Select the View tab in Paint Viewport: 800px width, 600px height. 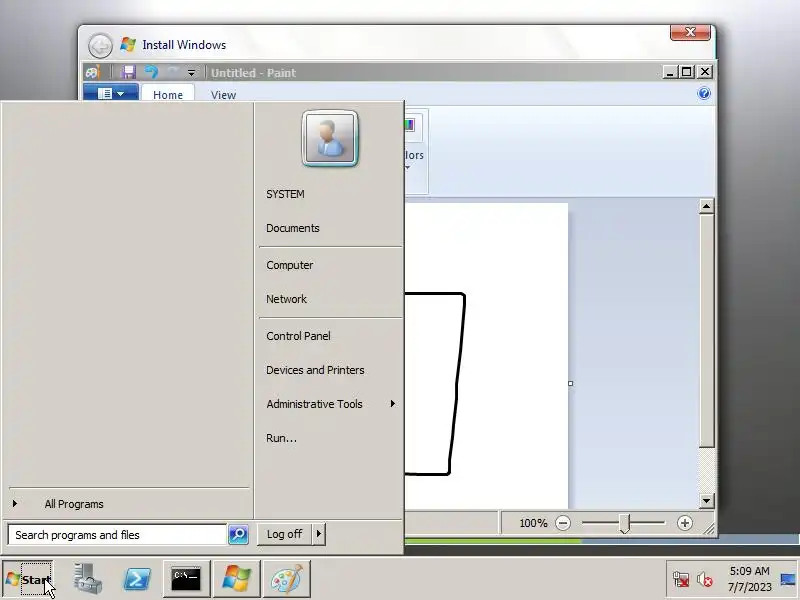[223, 95]
